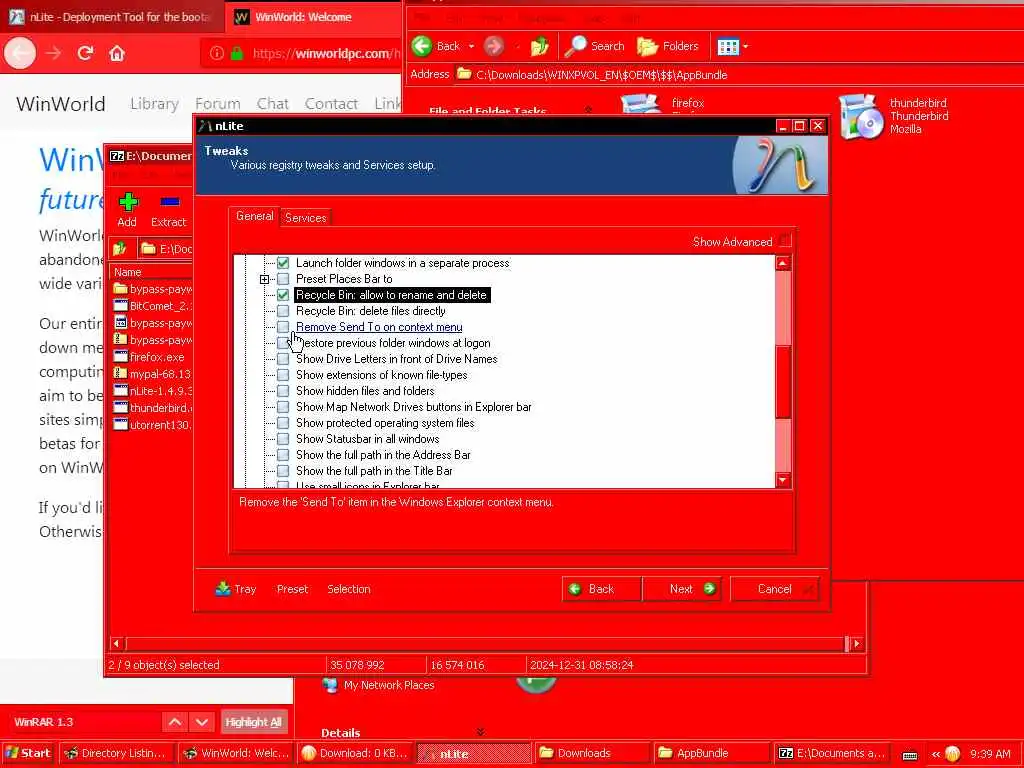Open the thunderbird installer icon in AppBundle
This screenshot has height=768, width=1024.
point(861,116)
